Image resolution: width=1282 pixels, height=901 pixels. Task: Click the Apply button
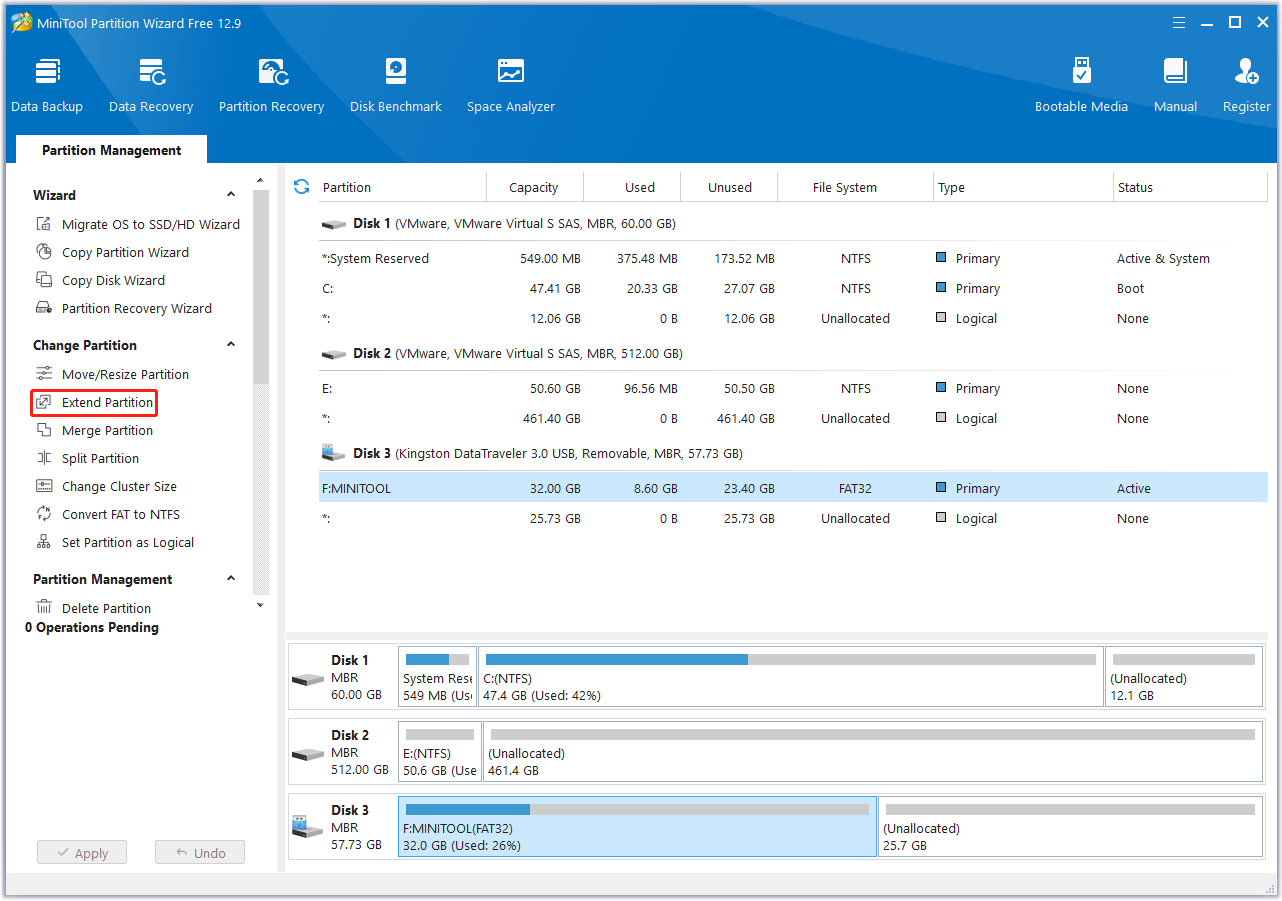click(81, 852)
